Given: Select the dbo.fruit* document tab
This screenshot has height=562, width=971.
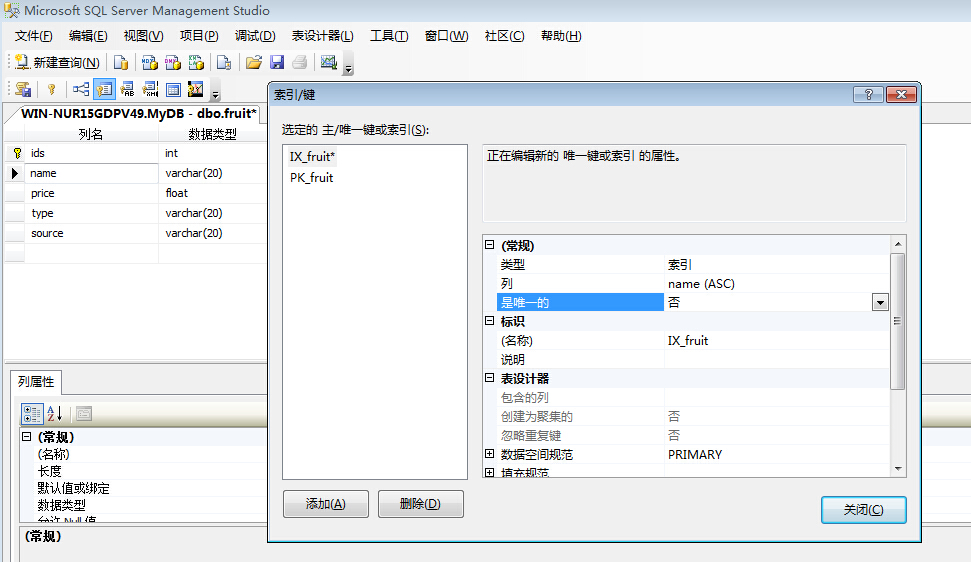Looking at the screenshot, I should tap(139, 113).
